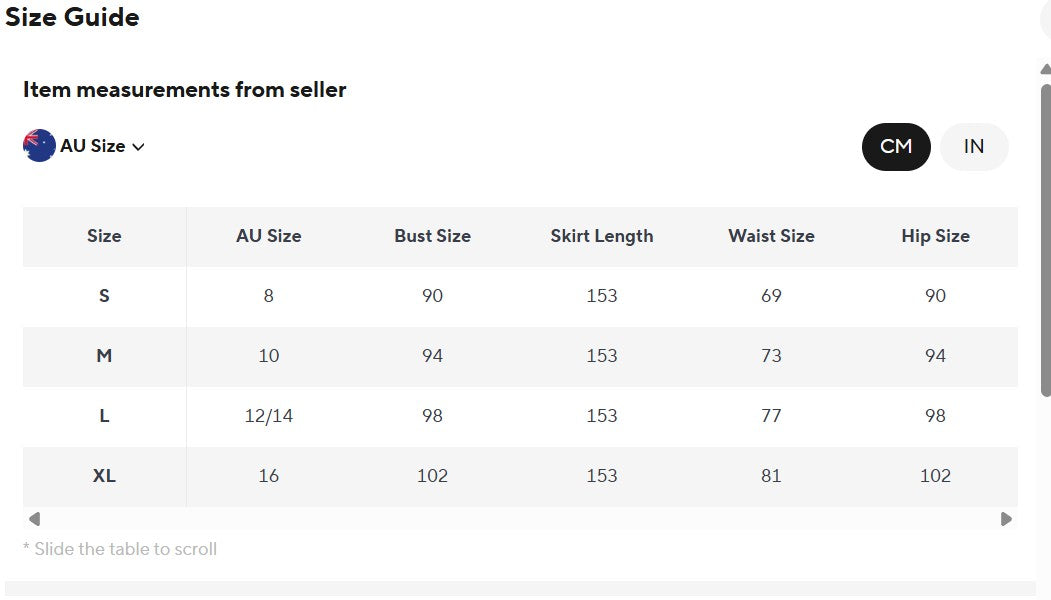Switch measurements to CM
The width and height of the screenshot is (1051, 600).
coord(895,147)
